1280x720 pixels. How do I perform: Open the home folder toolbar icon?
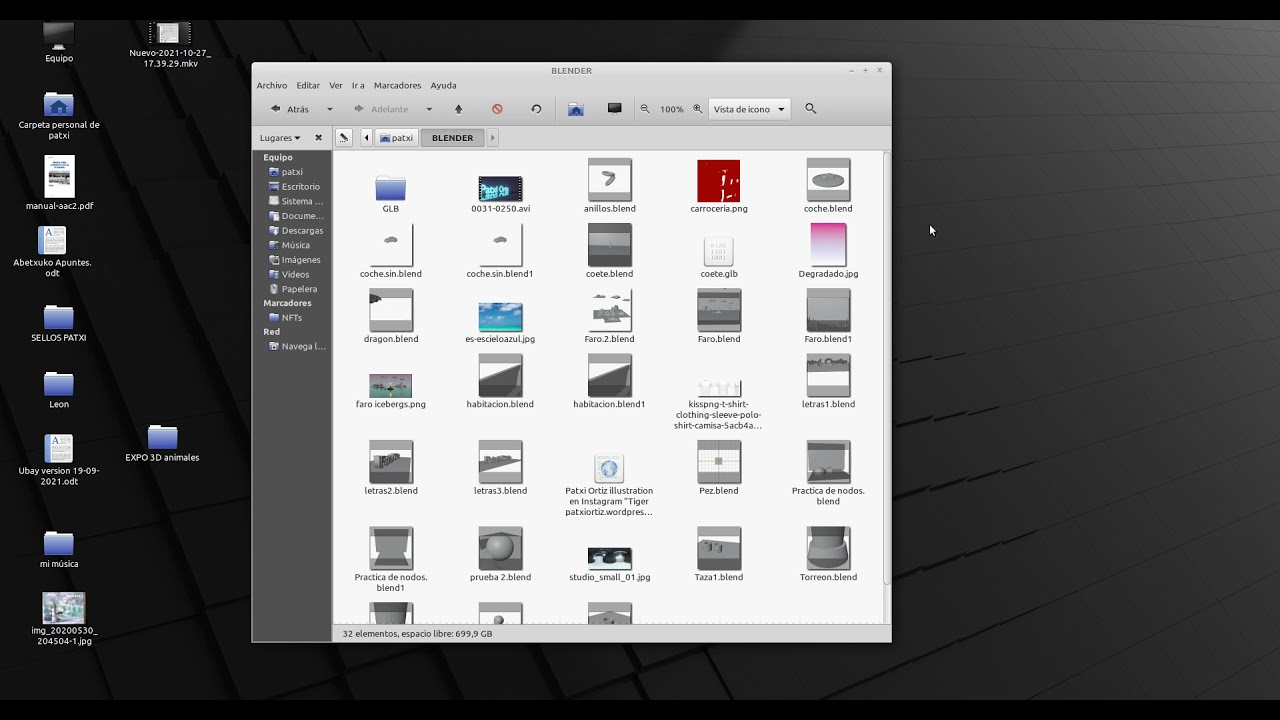(576, 109)
